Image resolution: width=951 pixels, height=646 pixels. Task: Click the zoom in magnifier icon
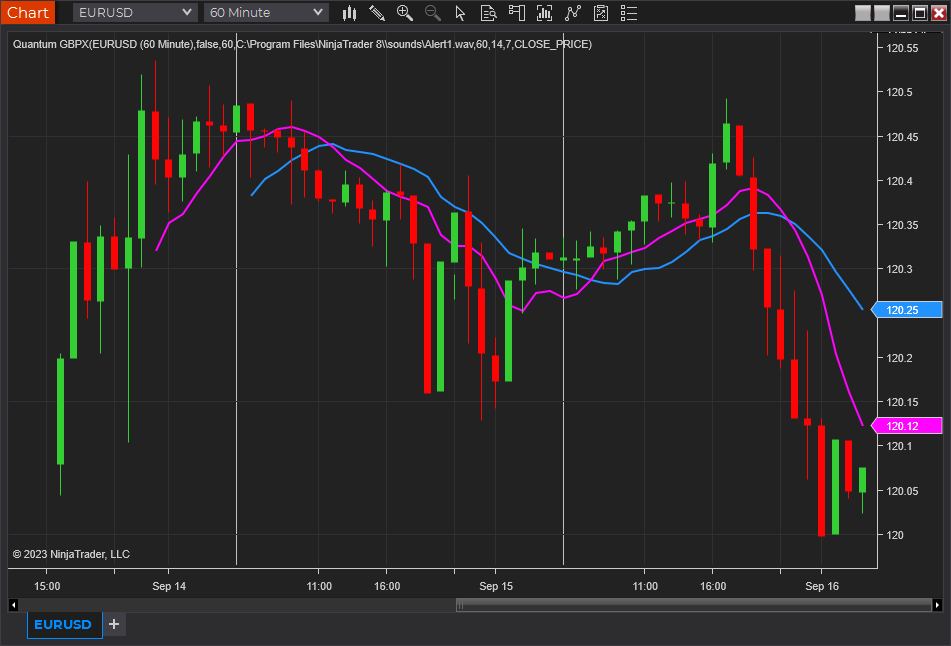click(405, 13)
